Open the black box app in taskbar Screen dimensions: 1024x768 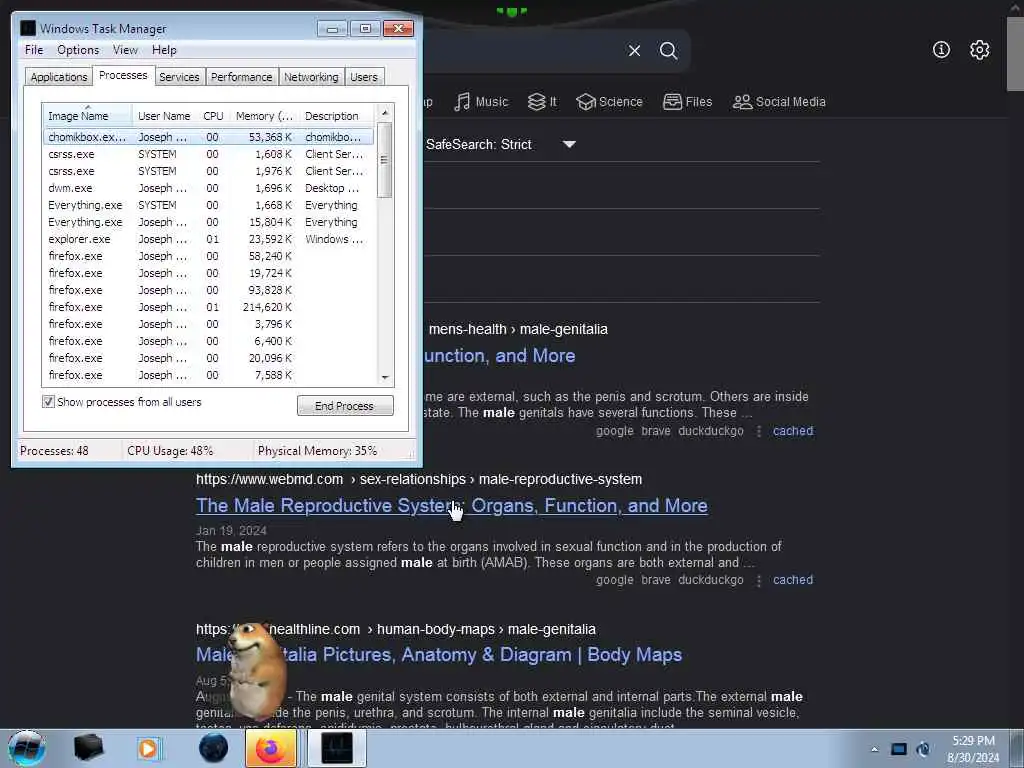[x=88, y=748]
